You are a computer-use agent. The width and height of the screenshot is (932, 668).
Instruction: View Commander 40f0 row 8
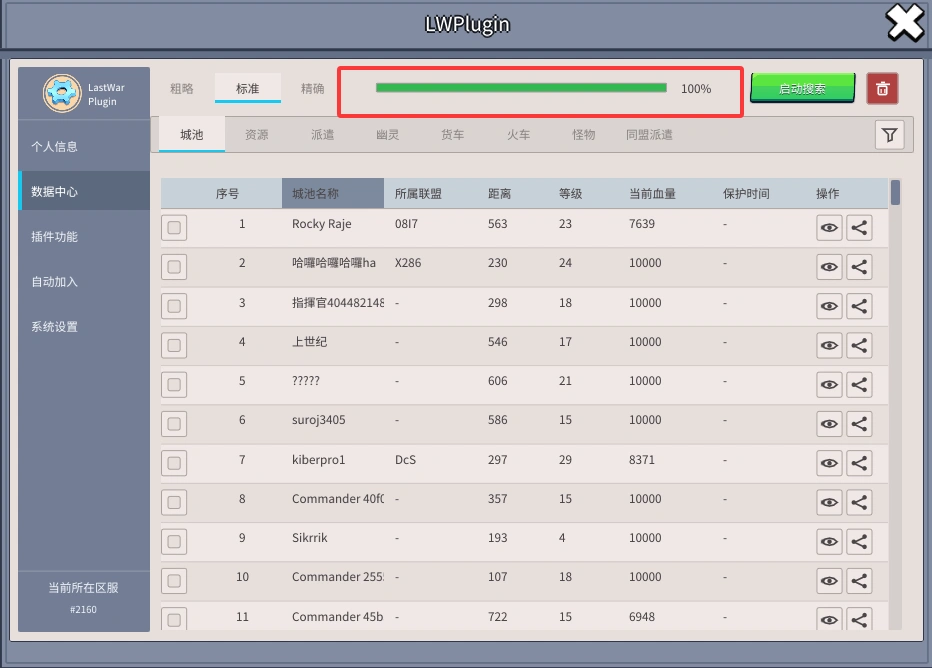(829, 502)
